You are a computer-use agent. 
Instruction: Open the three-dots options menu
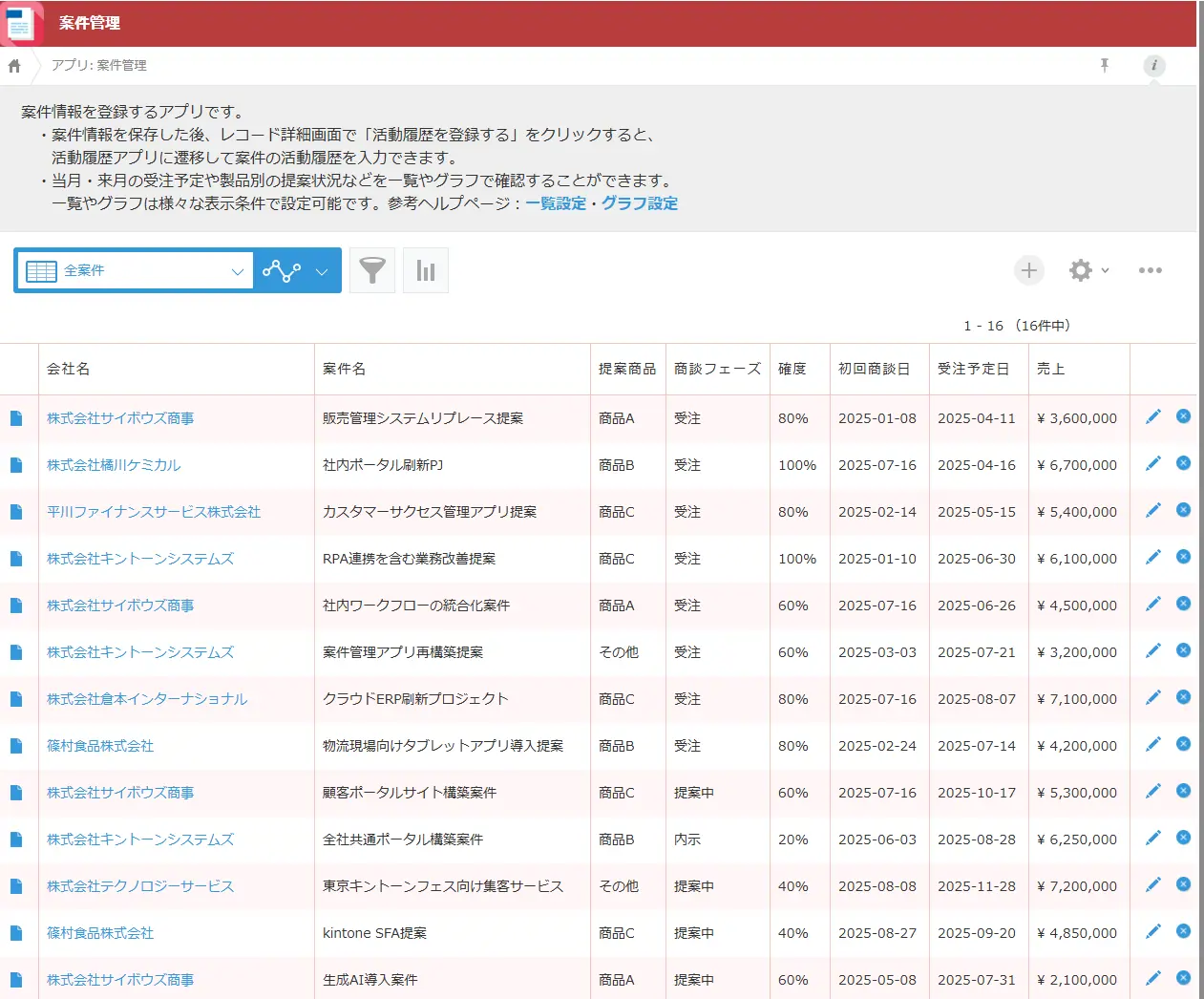click(x=1150, y=270)
